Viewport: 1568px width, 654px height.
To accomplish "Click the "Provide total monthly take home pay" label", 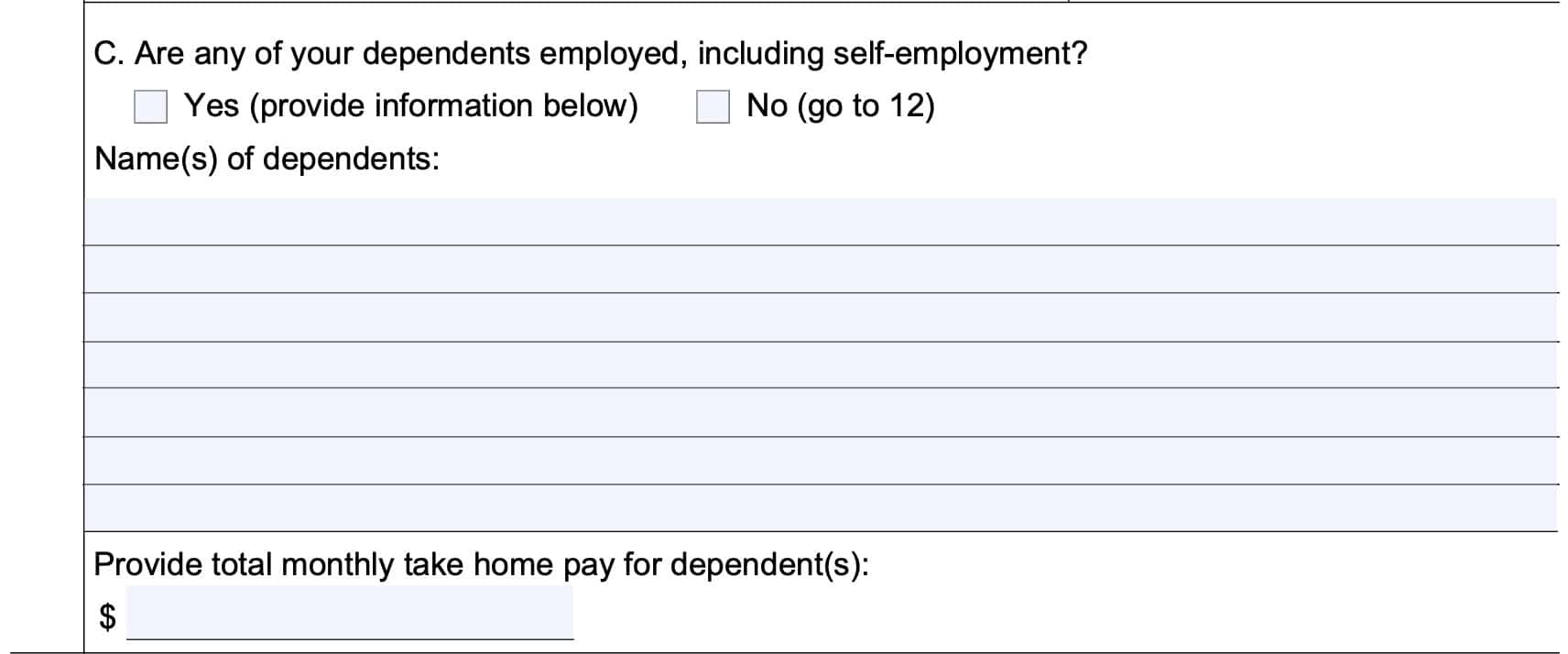I will 481,564.
